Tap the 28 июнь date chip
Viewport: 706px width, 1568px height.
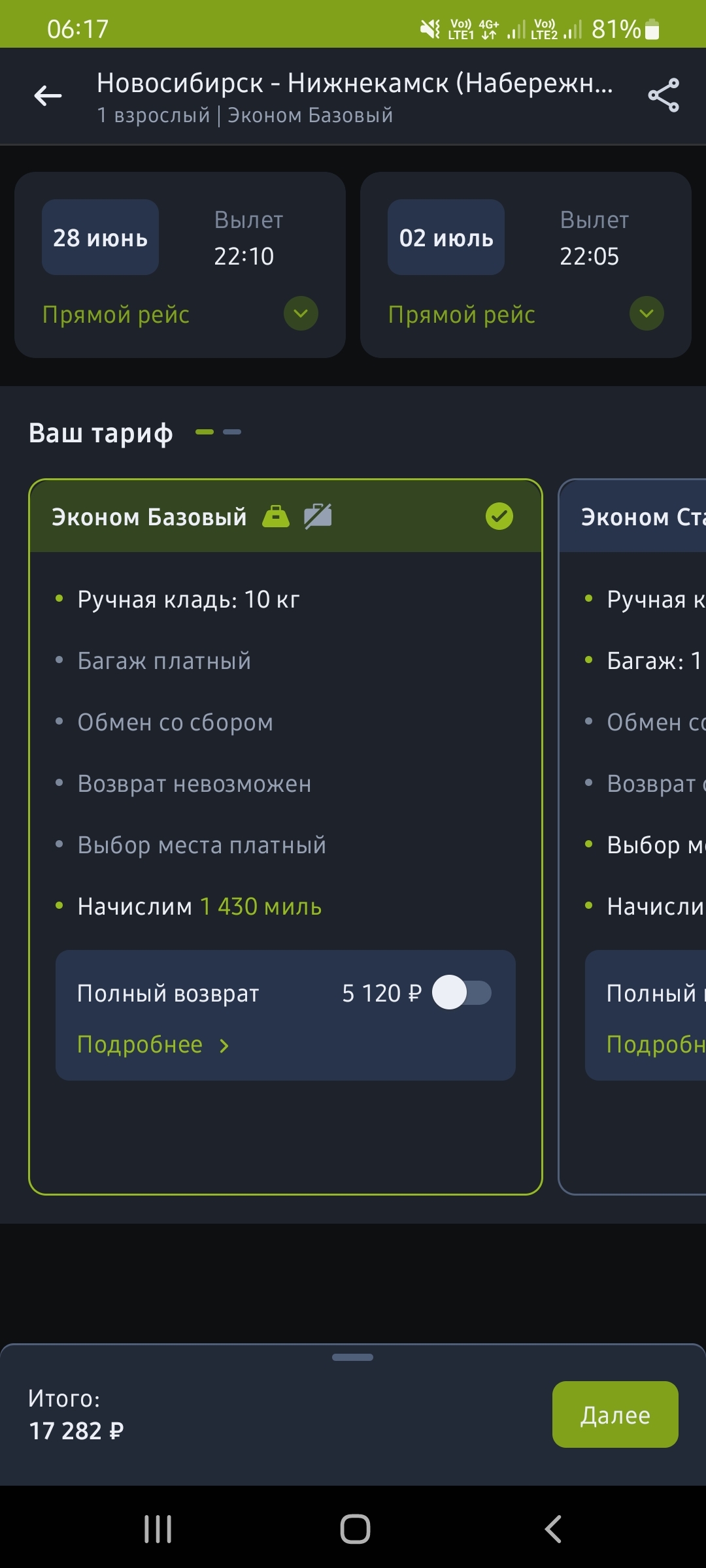[x=100, y=237]
